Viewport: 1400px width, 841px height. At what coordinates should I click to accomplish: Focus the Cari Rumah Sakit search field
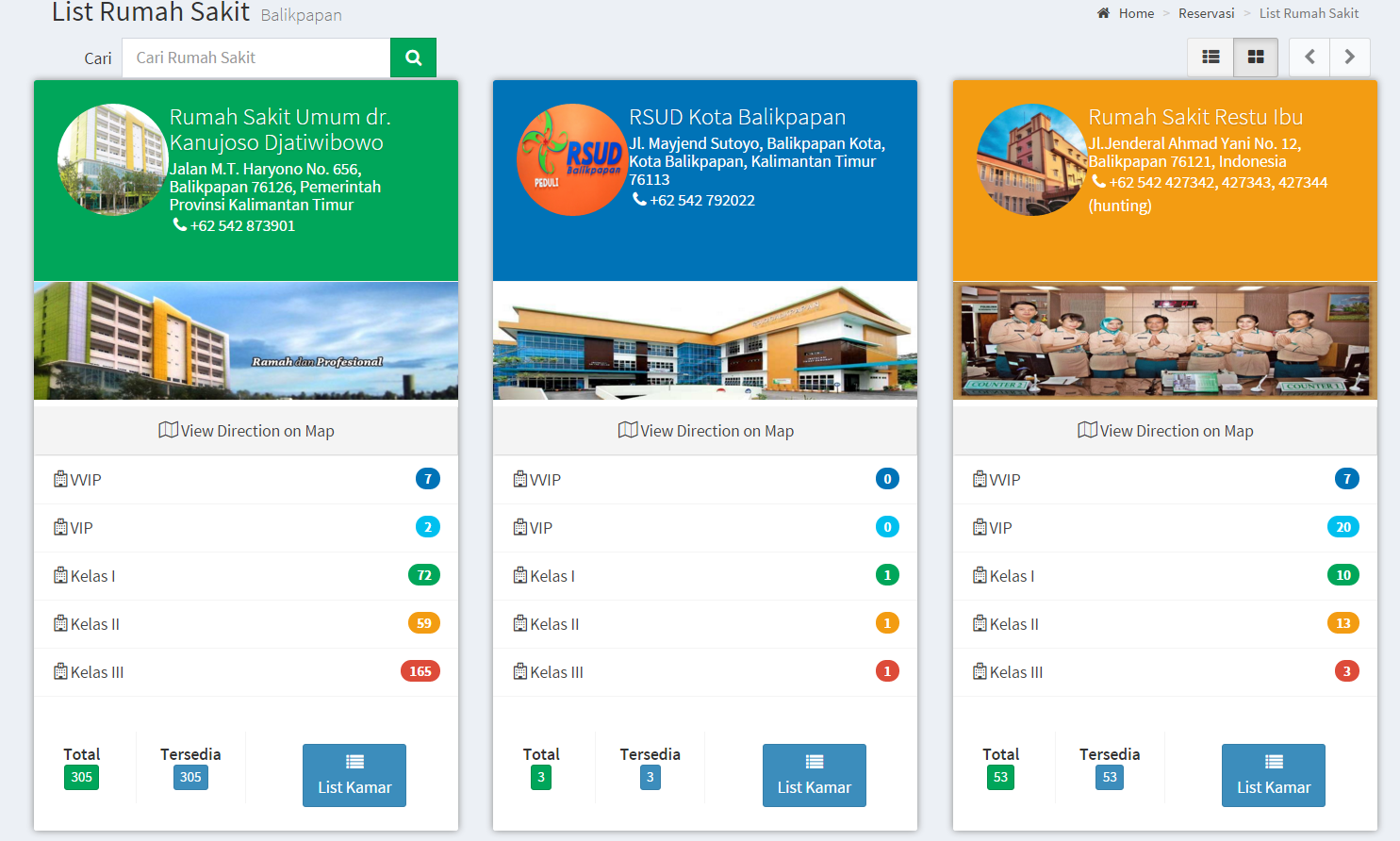[x=256, y=58]
